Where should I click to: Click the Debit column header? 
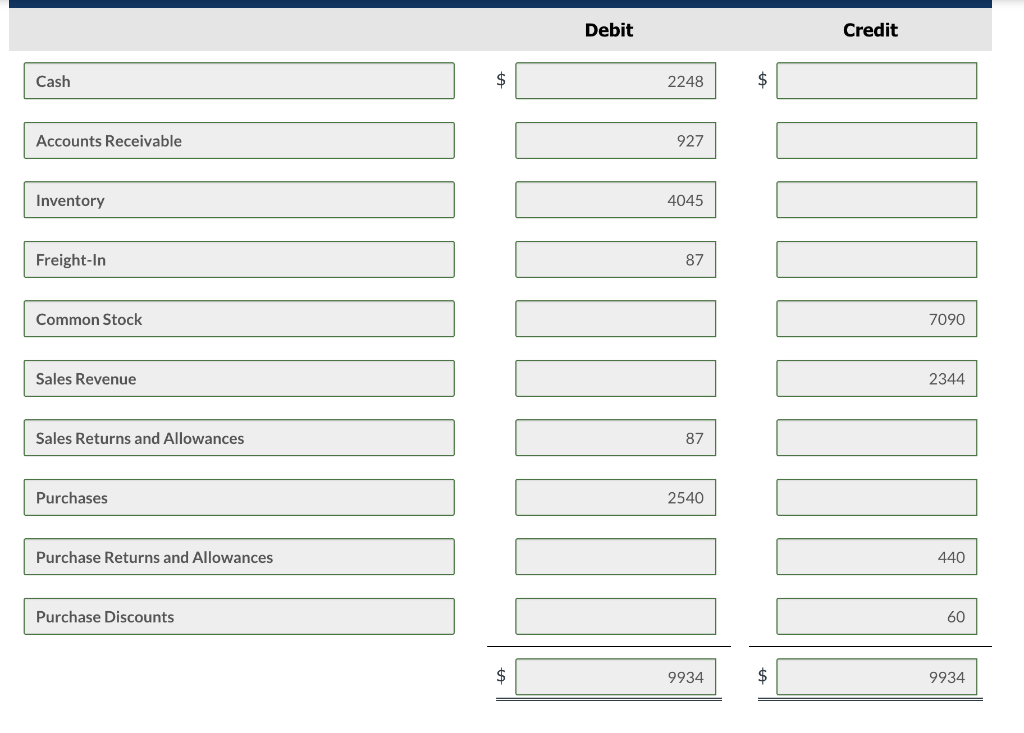609,30
